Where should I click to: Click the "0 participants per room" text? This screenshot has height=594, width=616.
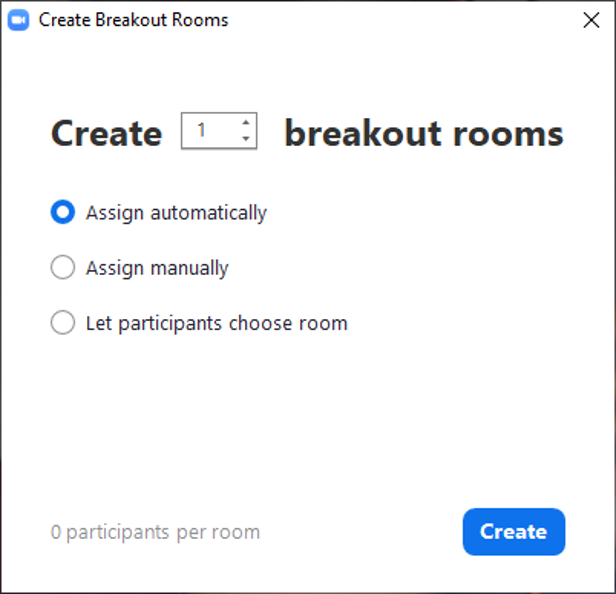tap(155, 532)
